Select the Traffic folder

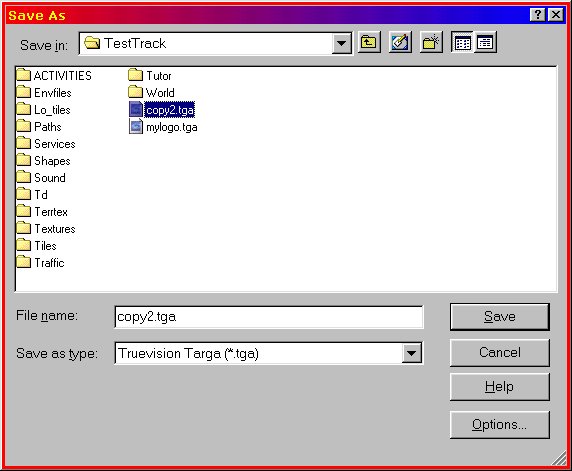click(41, 263)
